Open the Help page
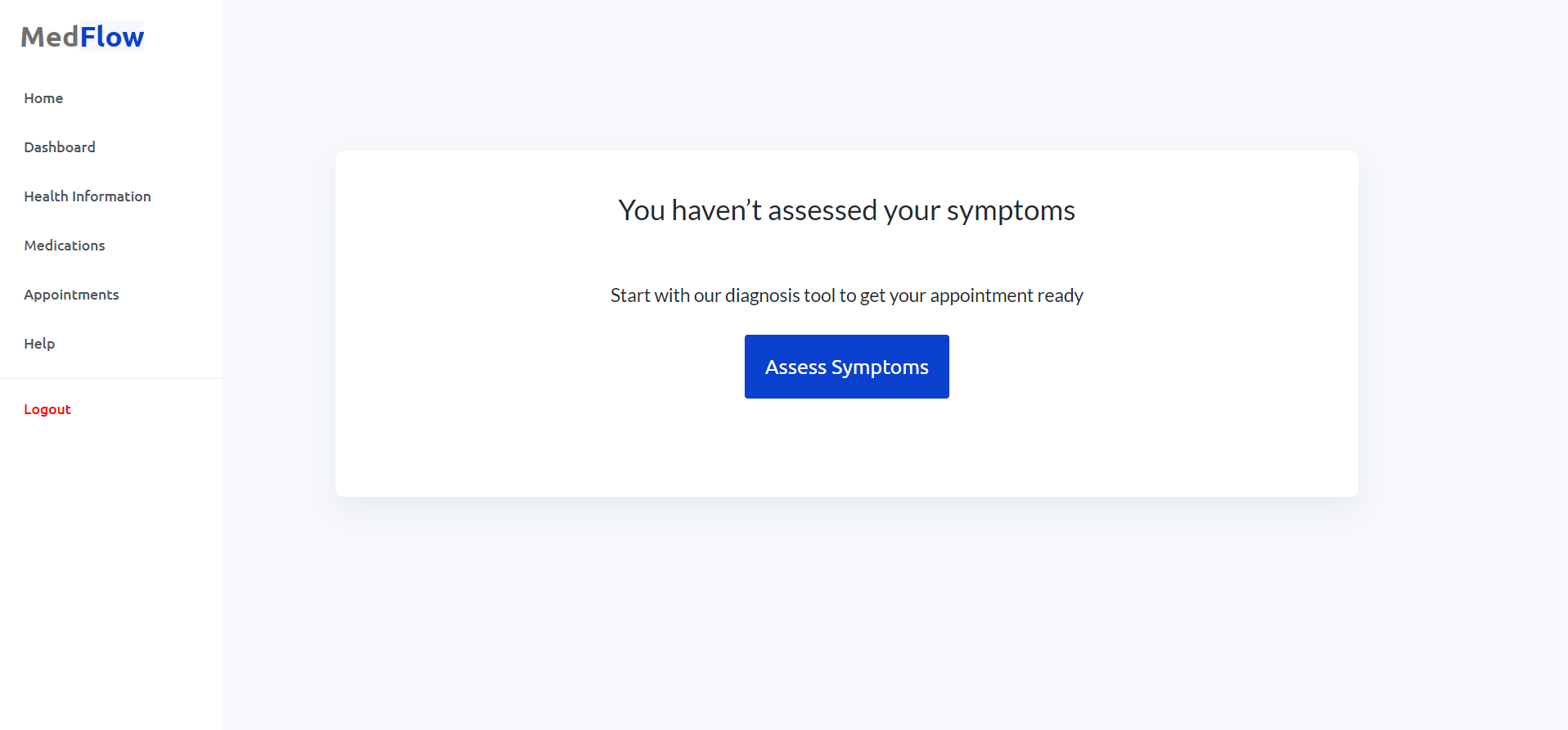Viewport: 1568px width, 730px height. coord(39,344)
